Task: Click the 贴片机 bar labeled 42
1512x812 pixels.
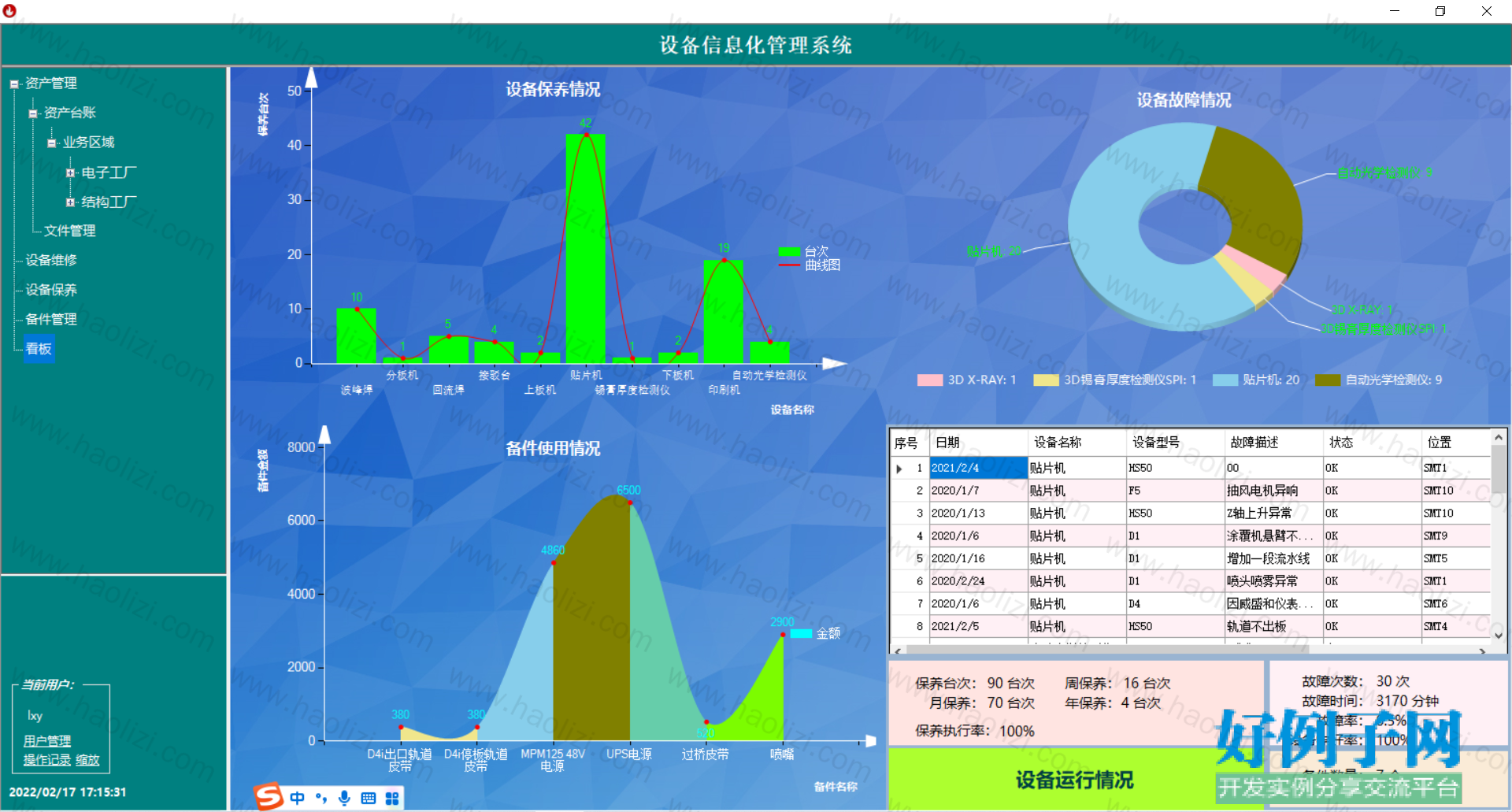Action: tap(586, 249)
